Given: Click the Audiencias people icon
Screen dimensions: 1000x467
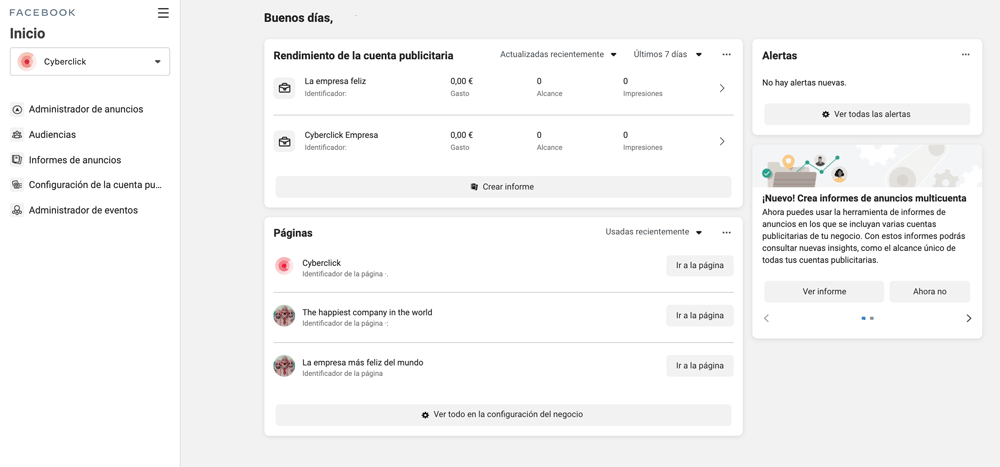Looking at the screenshot, I should pyautogui.click(x=17, y=135).
